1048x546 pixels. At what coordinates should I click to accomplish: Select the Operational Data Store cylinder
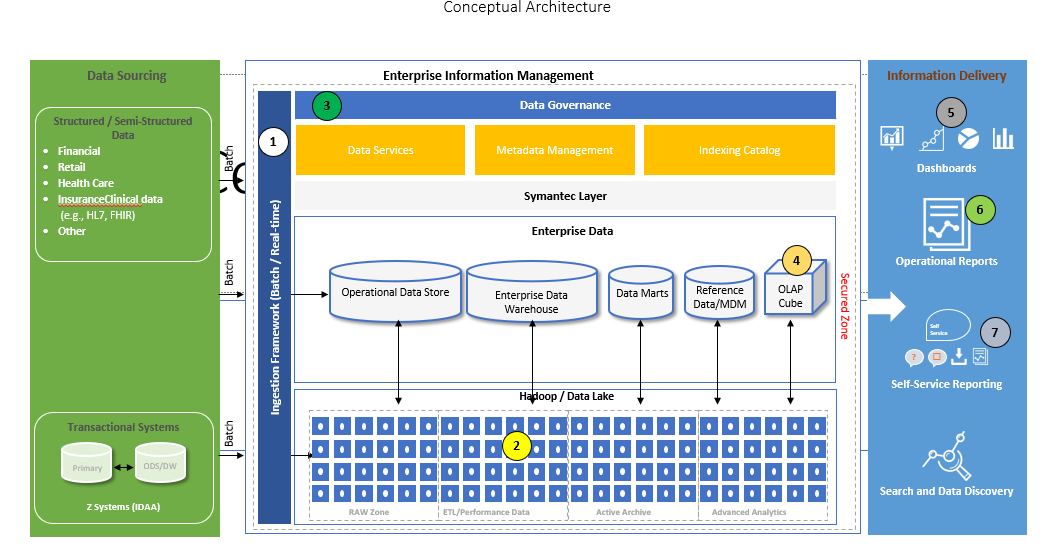point(395,292)
